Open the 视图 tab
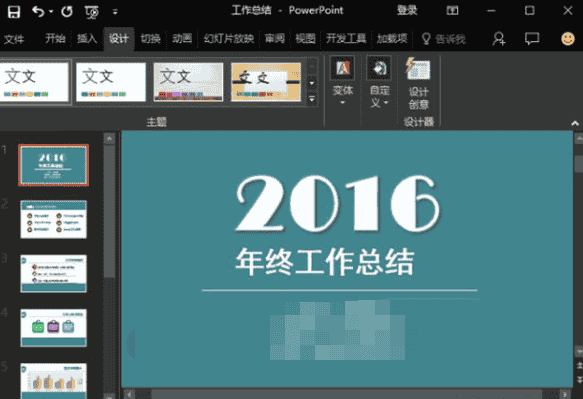 pos(305,38)
